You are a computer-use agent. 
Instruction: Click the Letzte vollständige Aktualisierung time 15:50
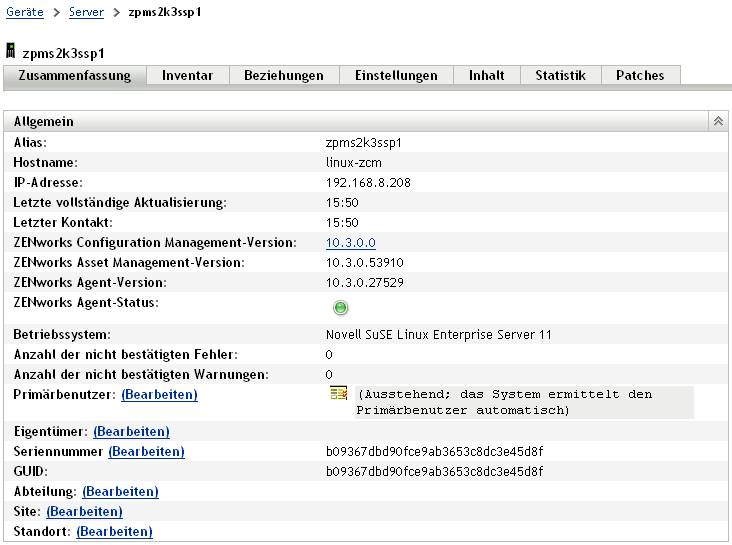[x=342, y=203]
